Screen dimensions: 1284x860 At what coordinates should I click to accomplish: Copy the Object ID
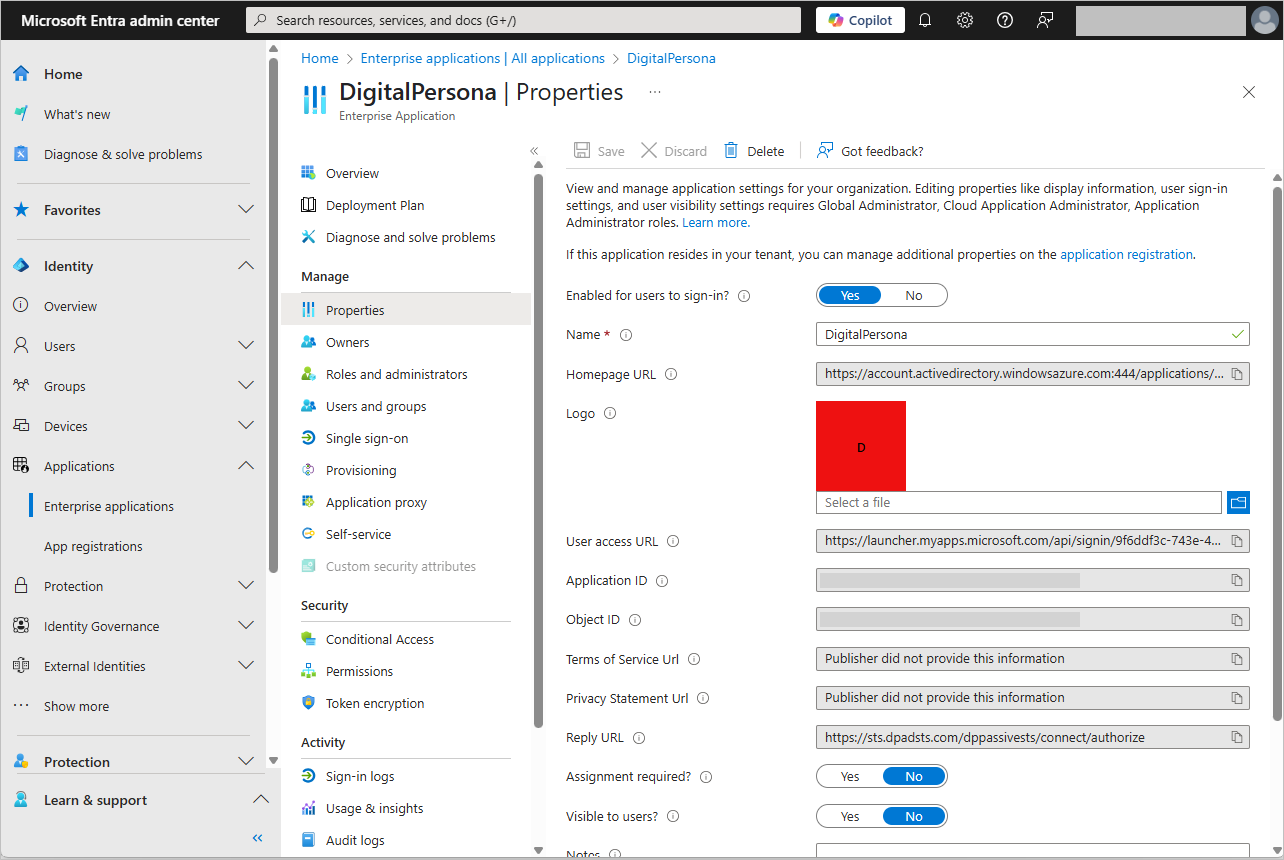tap(1237, 619)
